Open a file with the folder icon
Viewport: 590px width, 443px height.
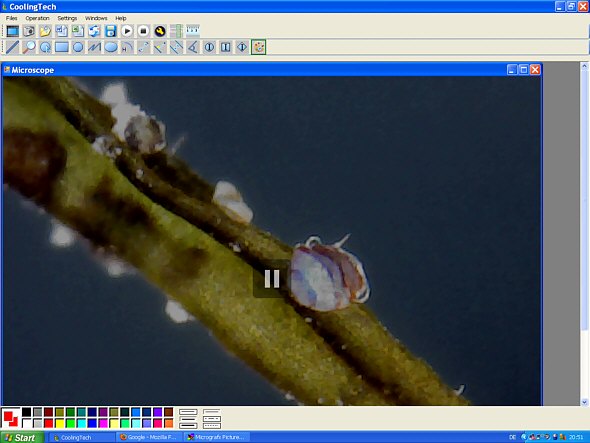point(45,31)
